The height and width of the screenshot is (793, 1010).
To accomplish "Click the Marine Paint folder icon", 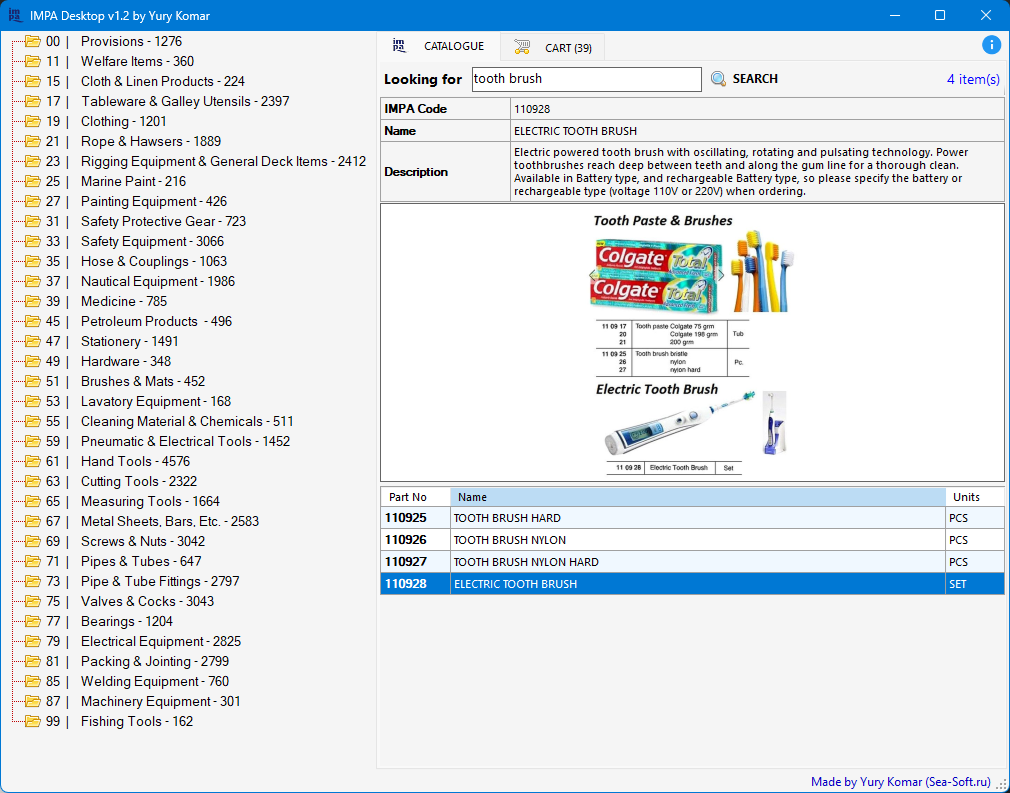I will (x=32, y=181).
